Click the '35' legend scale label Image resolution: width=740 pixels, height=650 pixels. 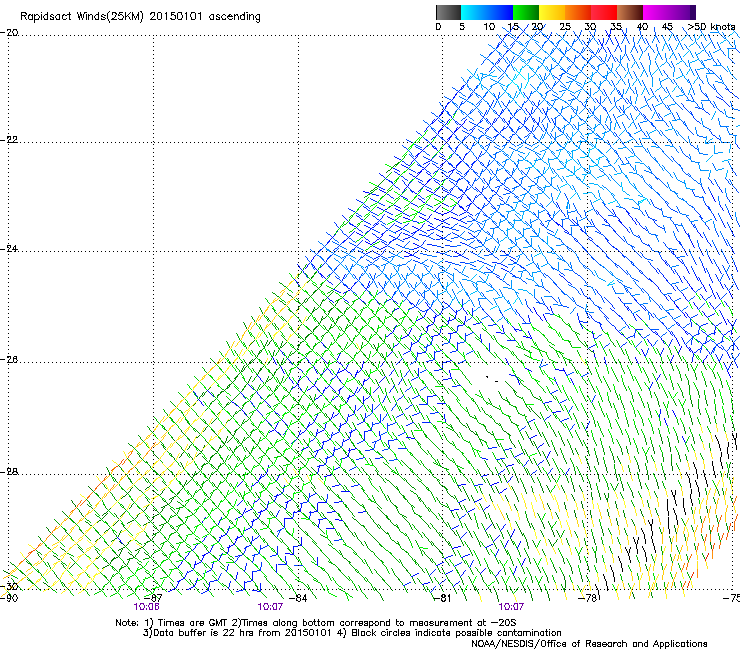coord(616,27)
